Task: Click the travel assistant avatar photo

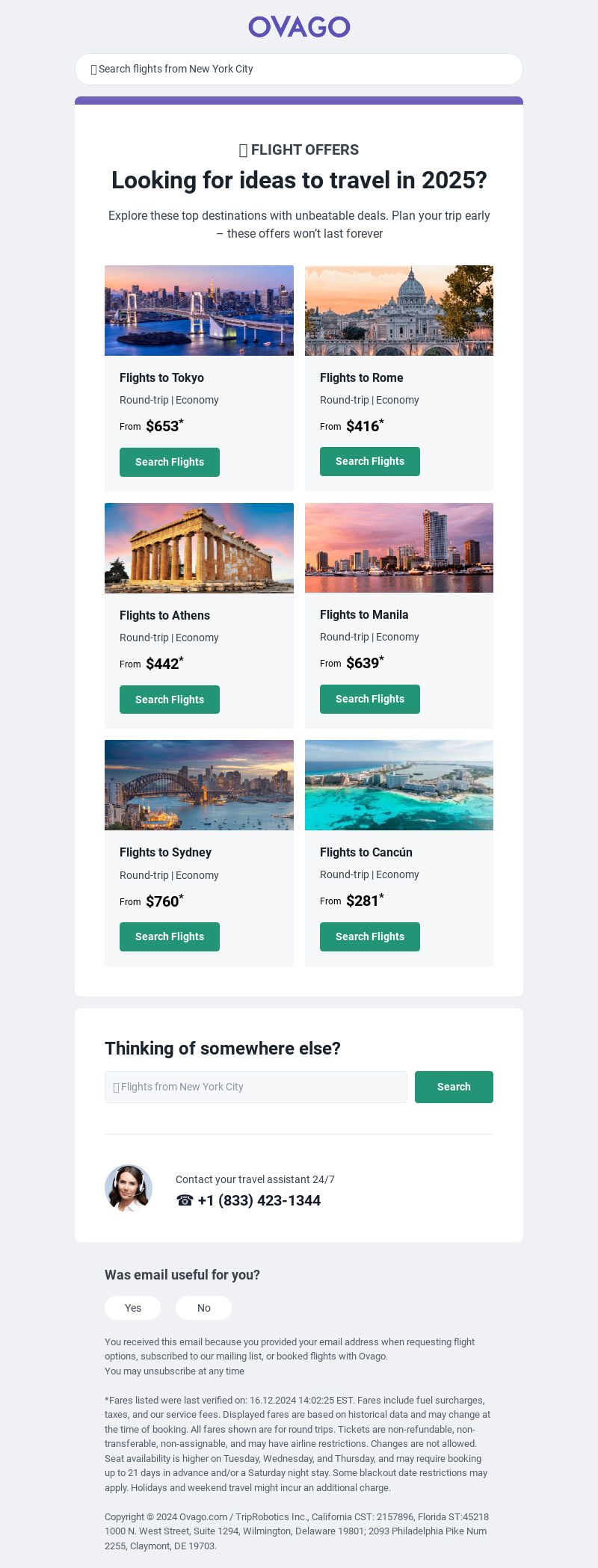Action: (x=129, y=1188)
